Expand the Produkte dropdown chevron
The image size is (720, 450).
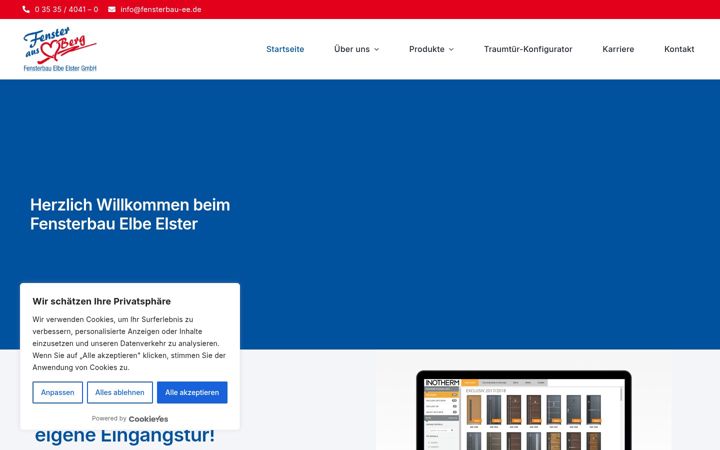coord(451,50)
